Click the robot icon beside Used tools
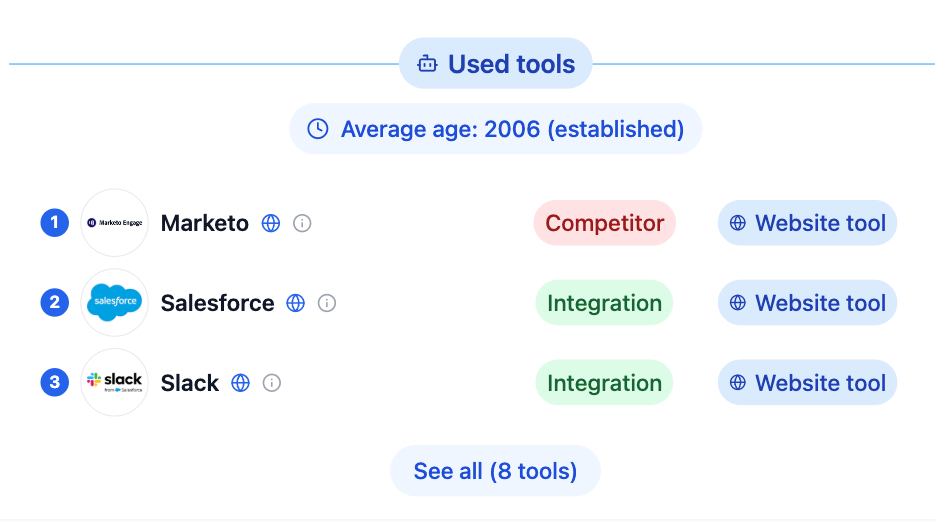935x526 pixels. pyautogui.click(x=427, y=63)
